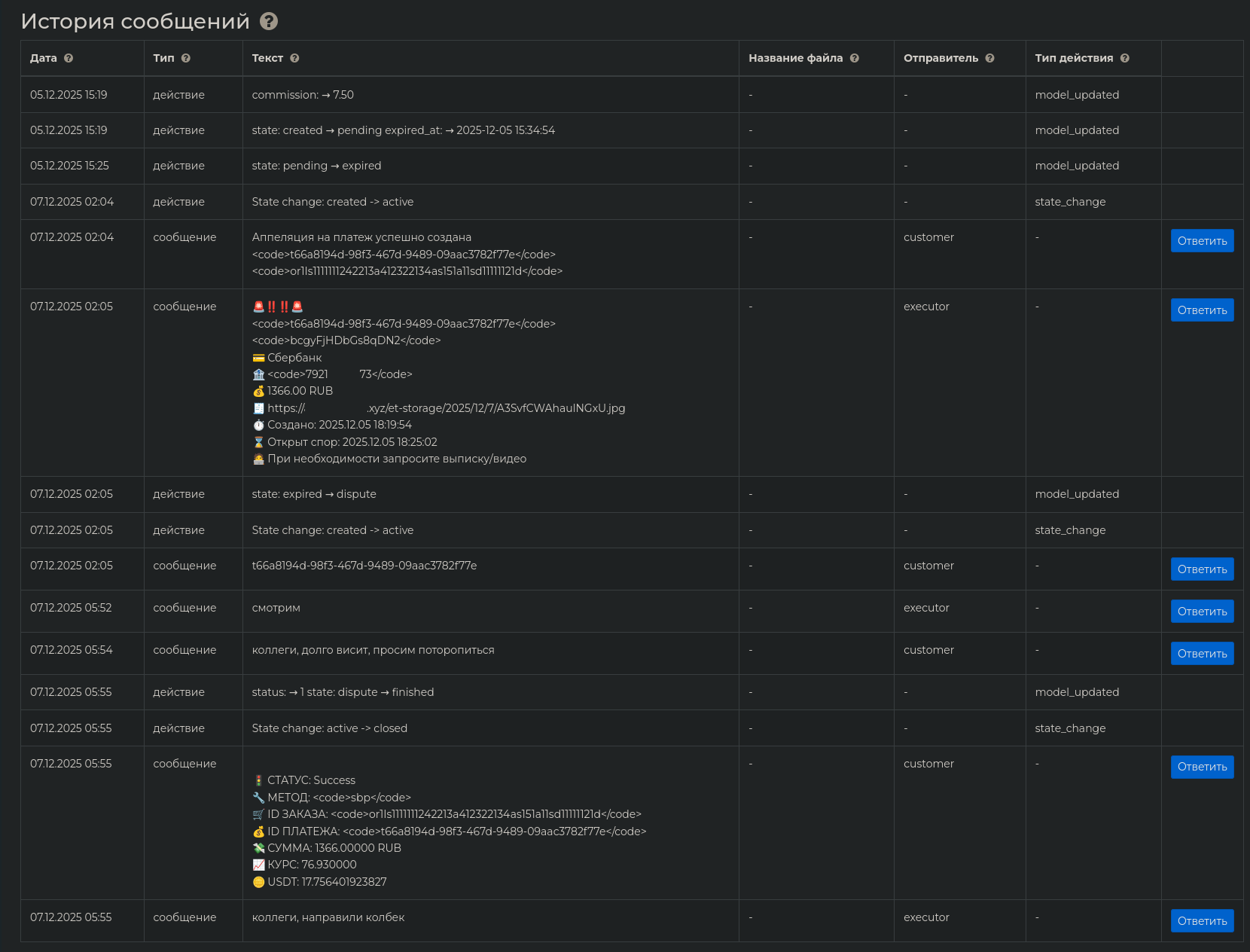Click help icon beside Отправитель column
The image size is (1250, 952).
990,58
